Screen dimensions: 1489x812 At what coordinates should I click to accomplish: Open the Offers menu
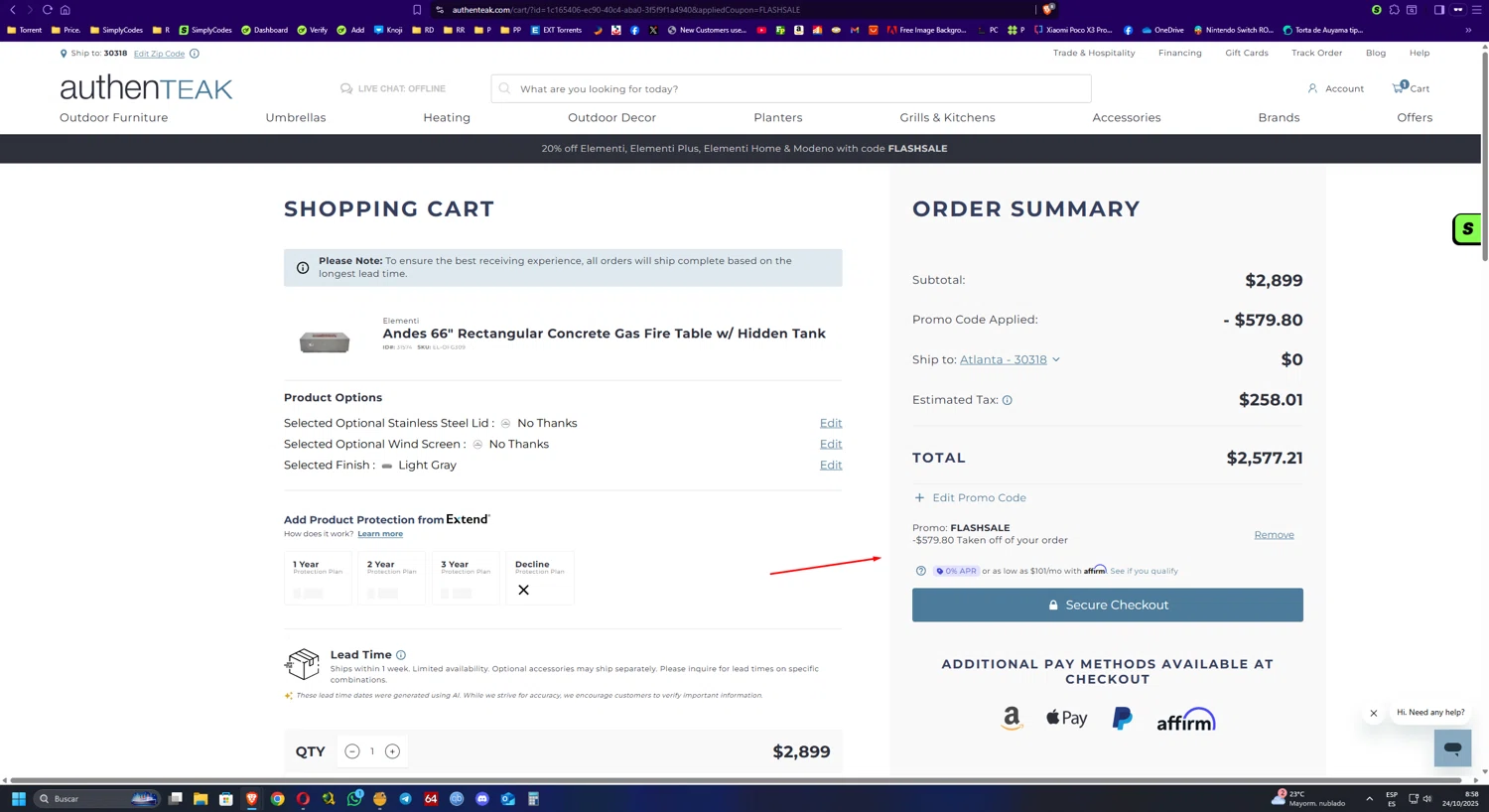[1415, 118]
